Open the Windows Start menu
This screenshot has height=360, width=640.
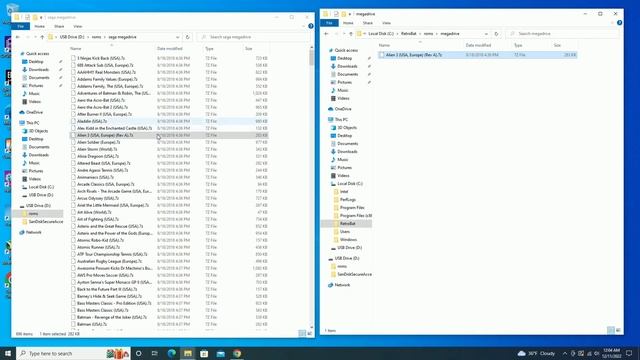pos(8,353)
